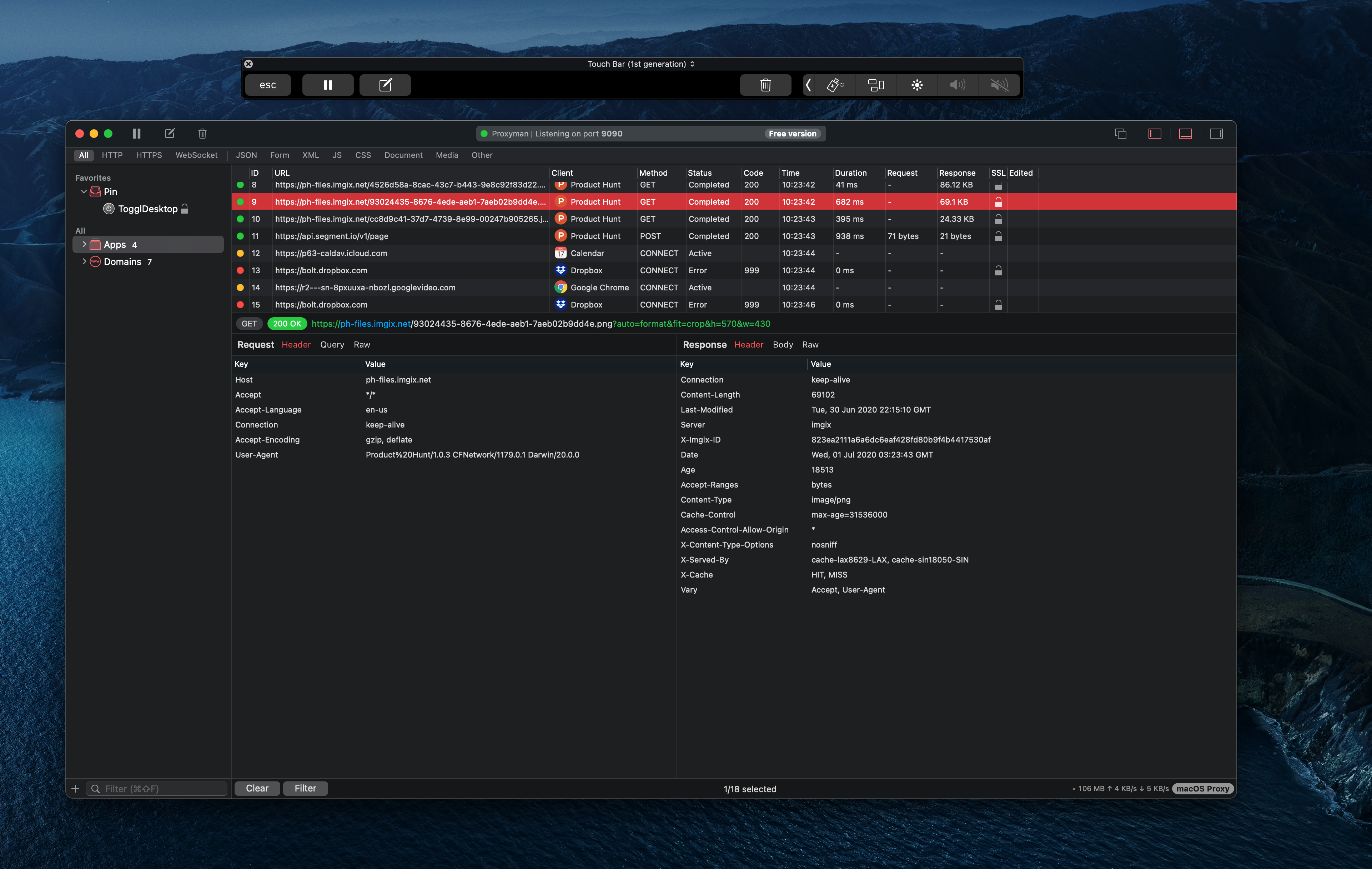Open the Response Body tab
Screen dimensions: 1372x869
[x=782, y=345]
